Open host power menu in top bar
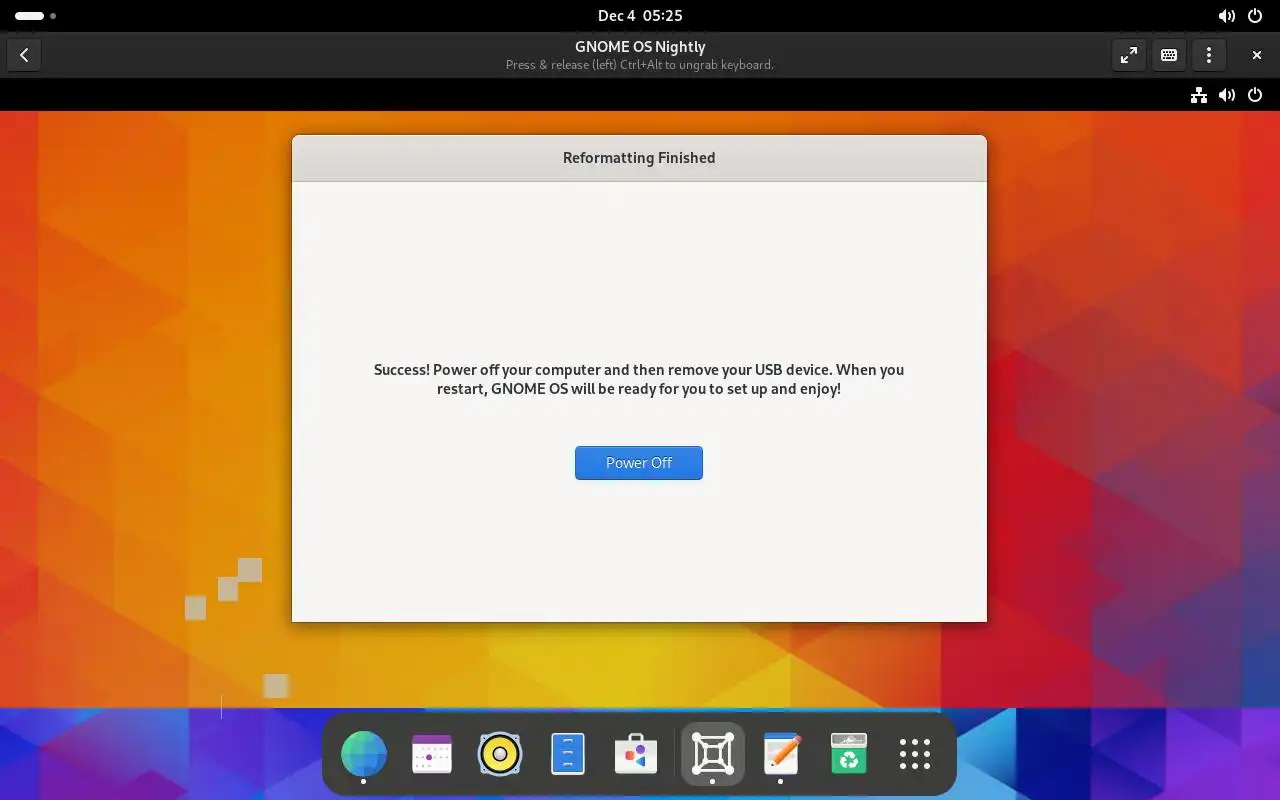 [1255, 16]
